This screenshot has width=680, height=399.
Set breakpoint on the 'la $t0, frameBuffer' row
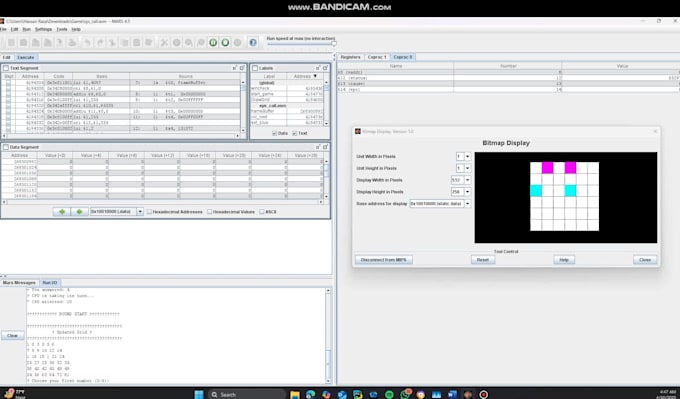[x=8, y=82]
